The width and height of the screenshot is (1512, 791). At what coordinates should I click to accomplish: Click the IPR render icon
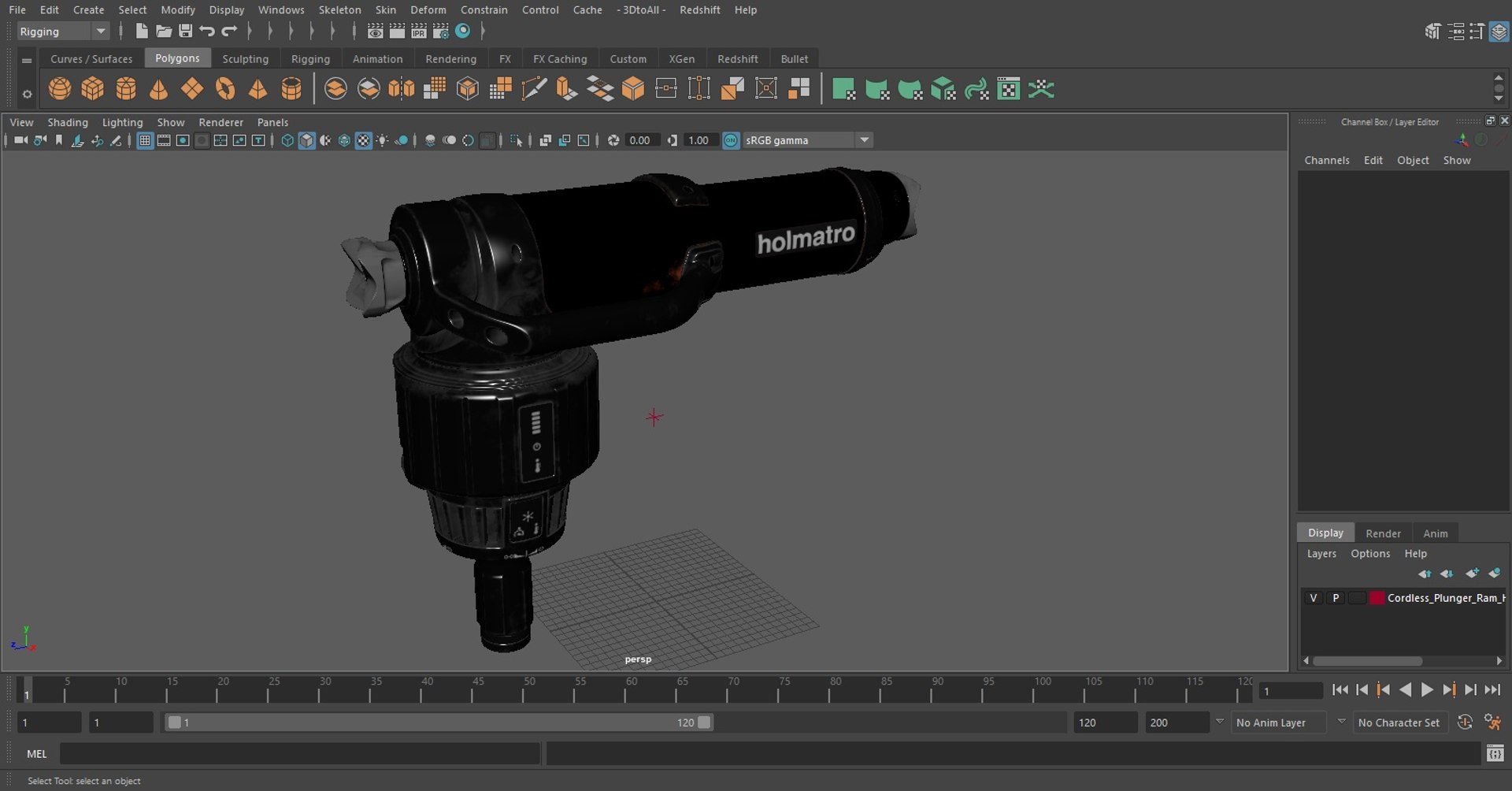[x=419, y=32]
